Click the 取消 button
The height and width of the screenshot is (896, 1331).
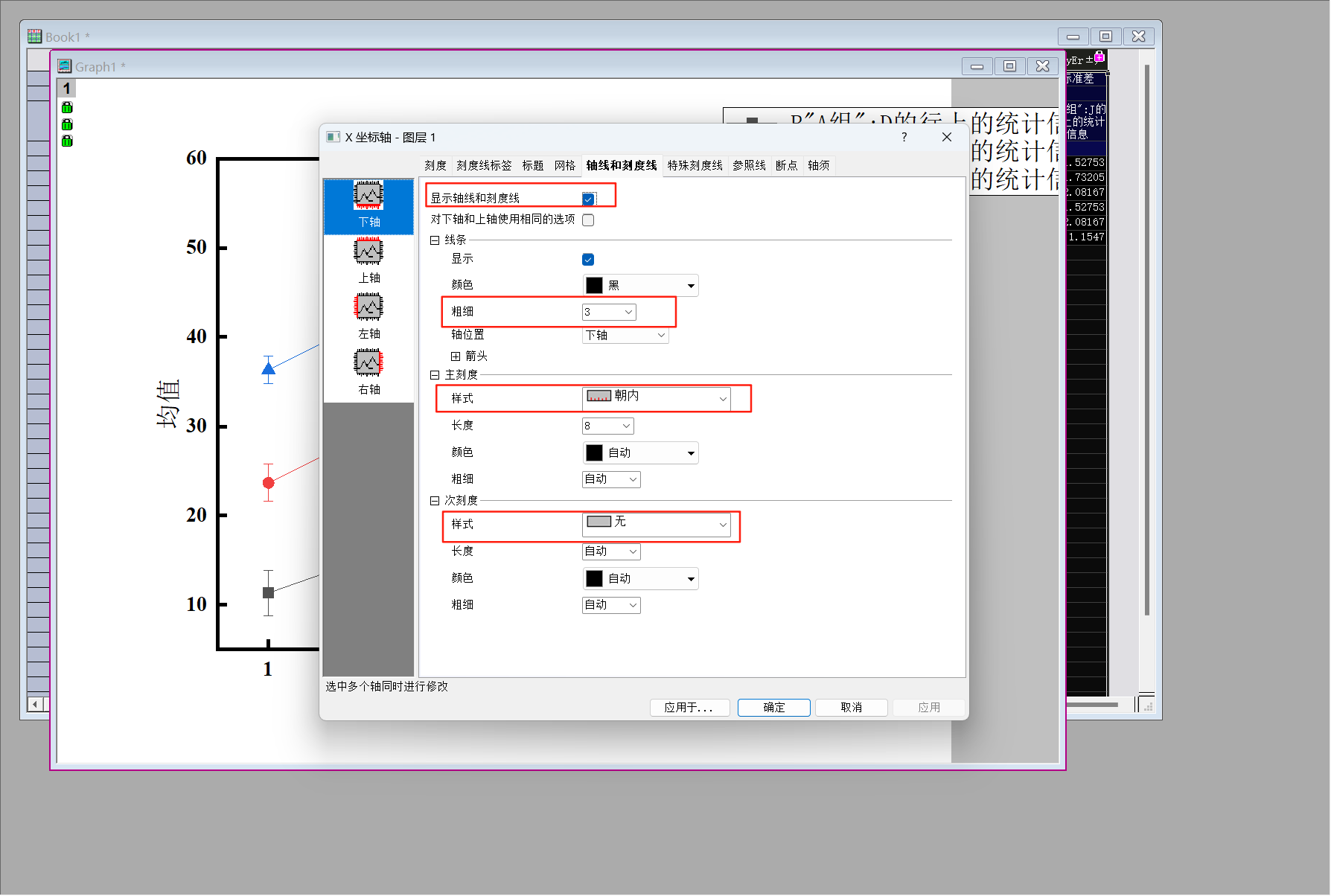852,707
